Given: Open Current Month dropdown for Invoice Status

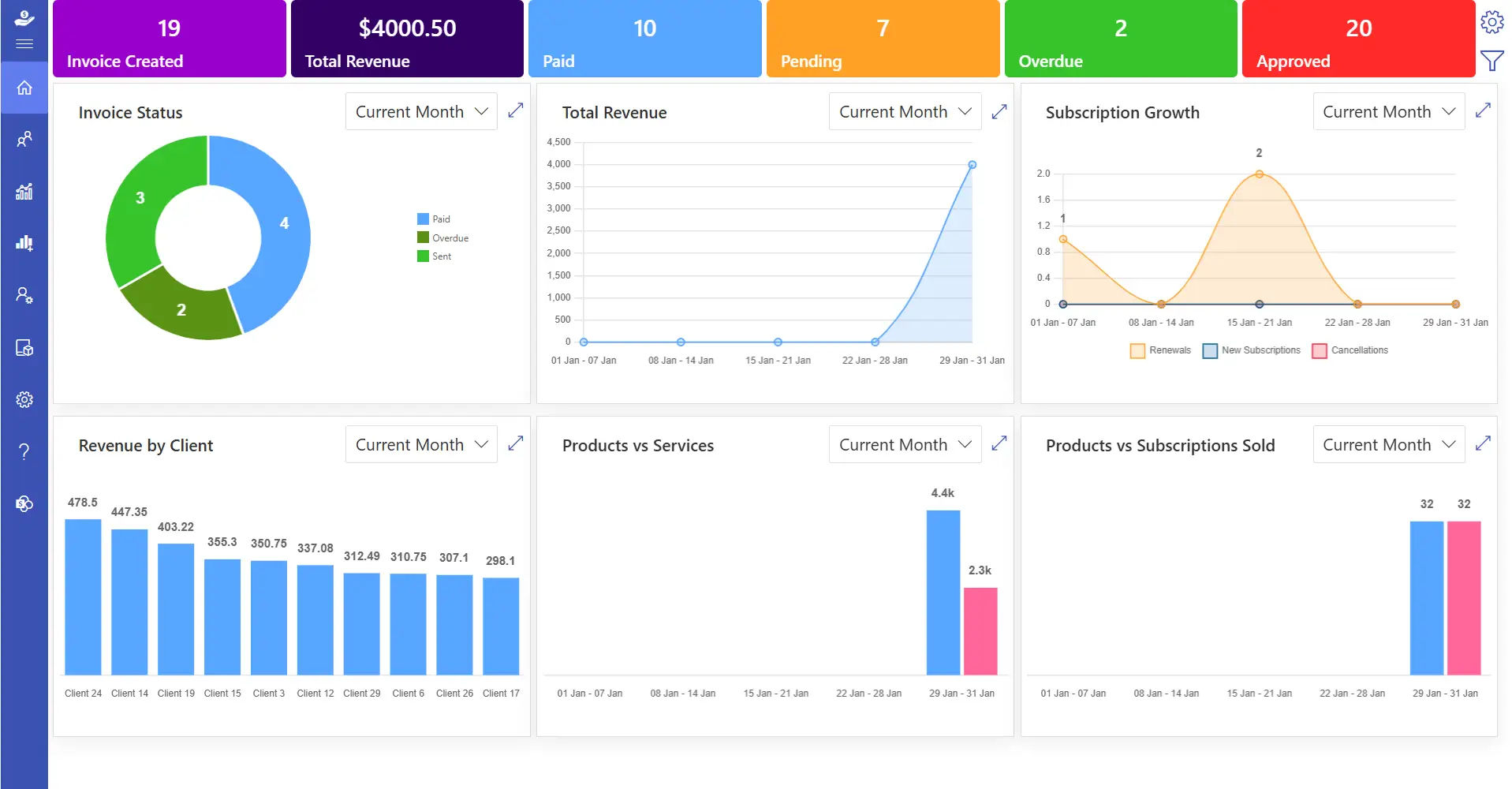Looking at the screenshot, I should click(x=420, y=111).
